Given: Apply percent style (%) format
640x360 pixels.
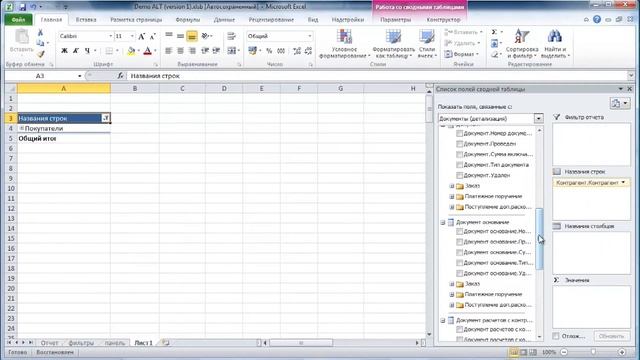Looking at the screenshot, I should pyautogui.click(x=269, y=51).
